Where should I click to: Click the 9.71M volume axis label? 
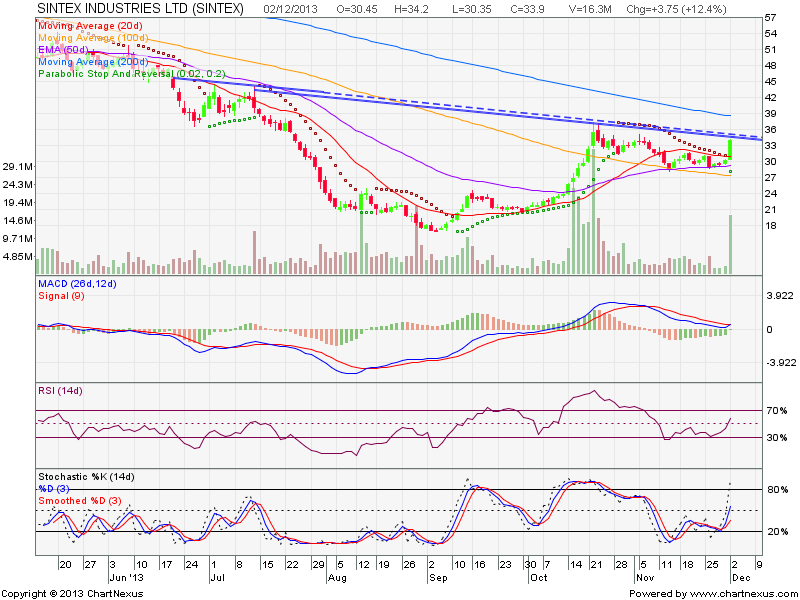(18, 238)
